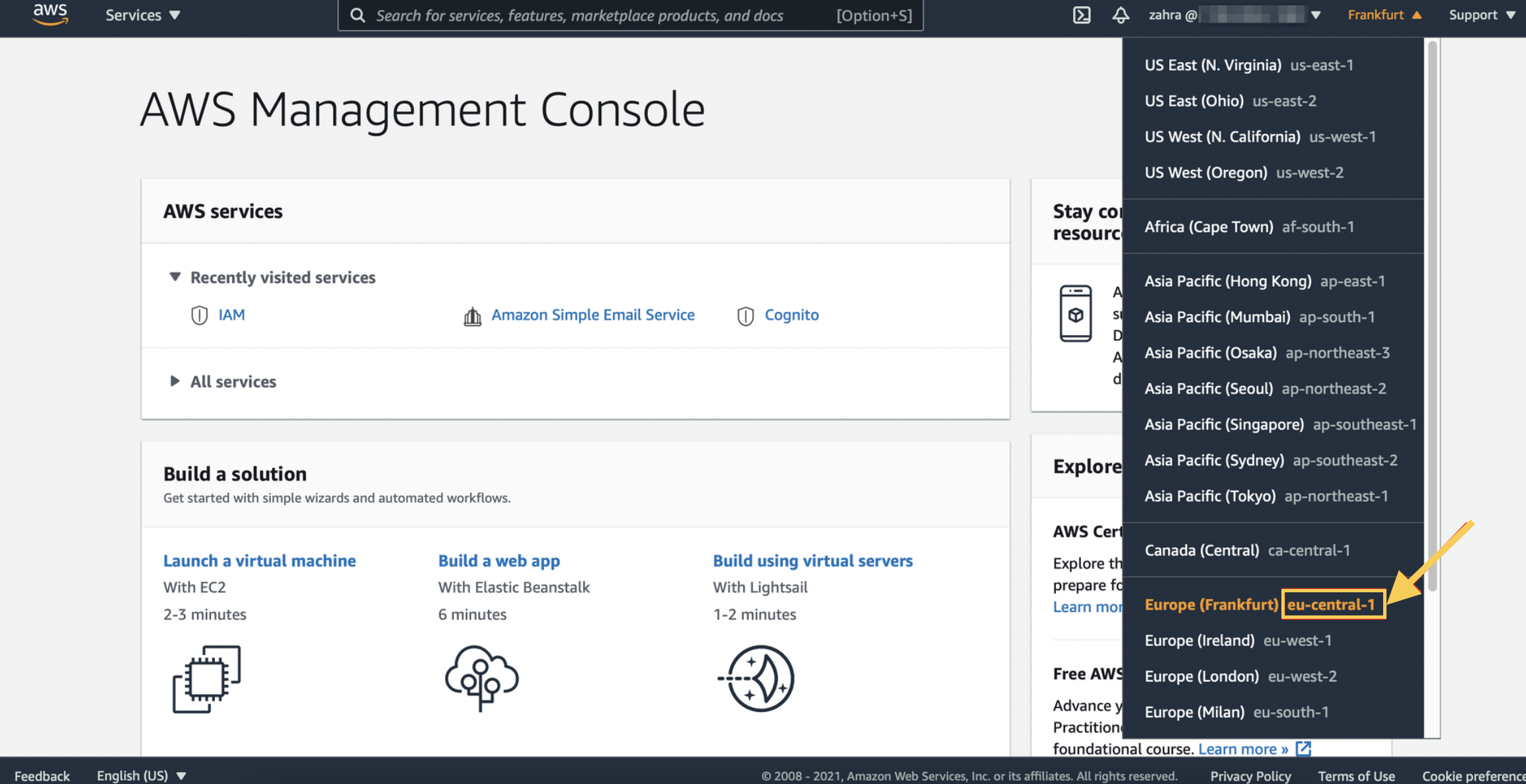Click the Lightsail compass icon
The width and height of the screenshot is (1526, 784).
(757, 678)
